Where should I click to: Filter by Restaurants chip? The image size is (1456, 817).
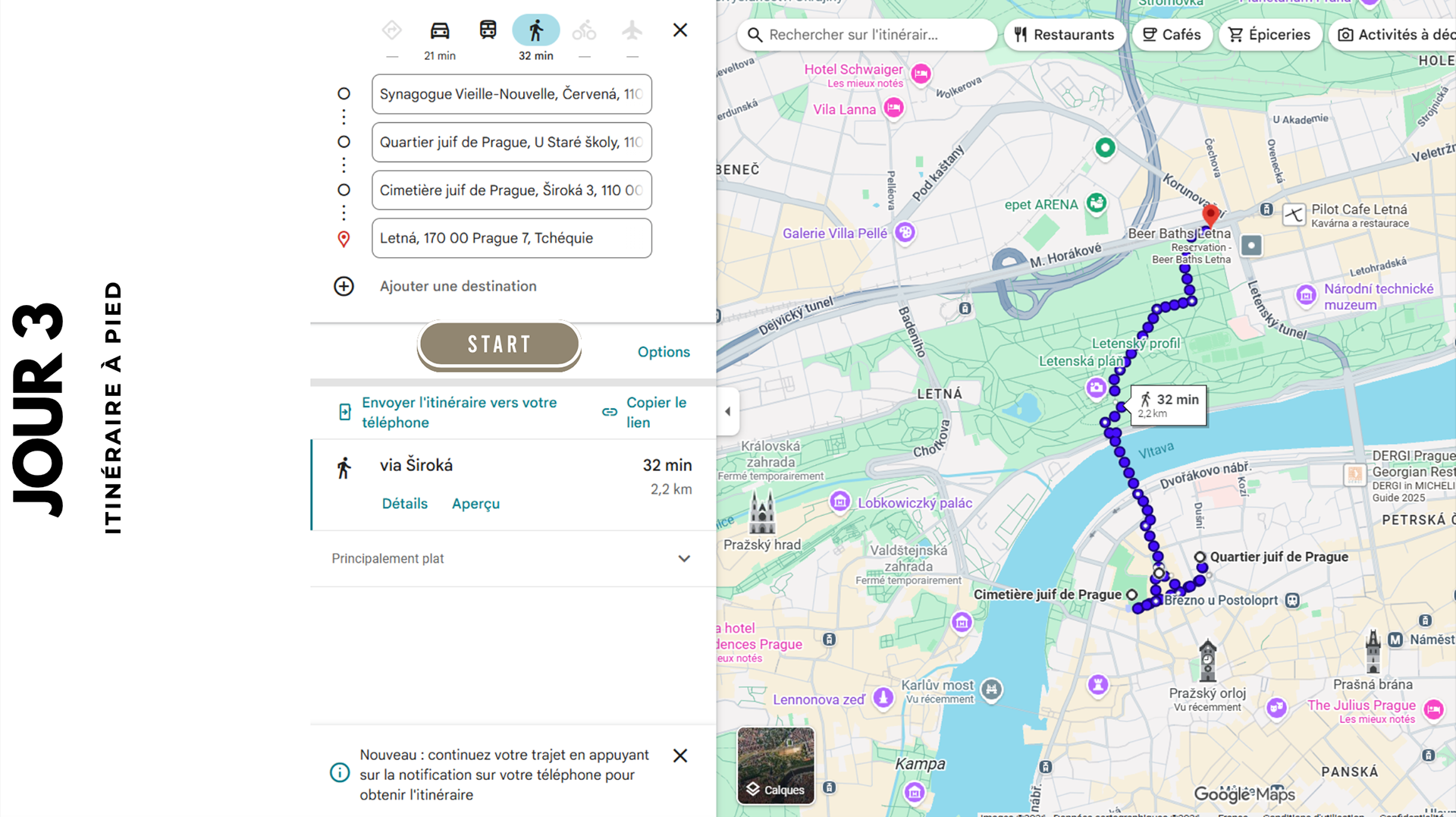(1065, 35)
